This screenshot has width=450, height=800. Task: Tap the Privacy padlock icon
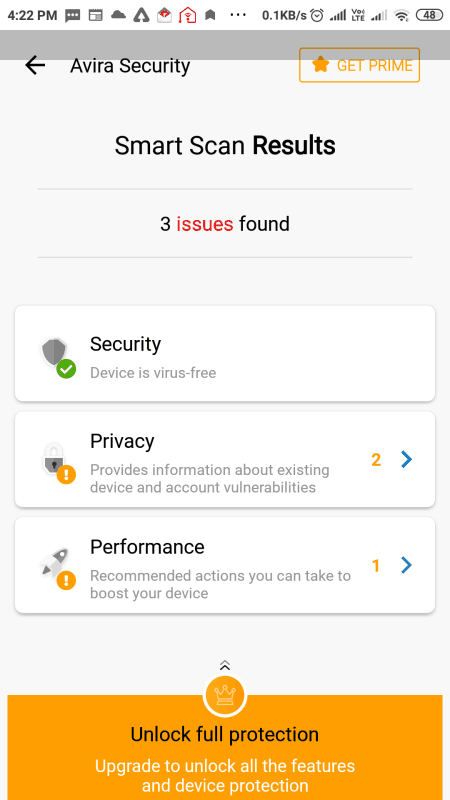[58, 462]
